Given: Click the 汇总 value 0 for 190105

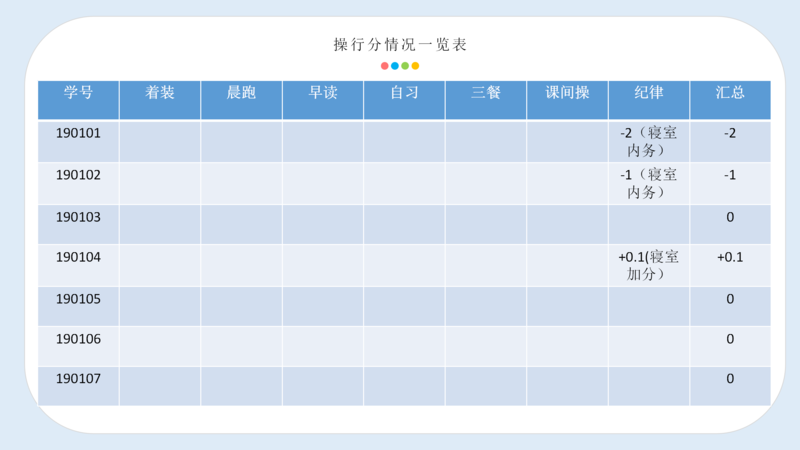Looking at the screenshot, I should (x=730, y=299).
